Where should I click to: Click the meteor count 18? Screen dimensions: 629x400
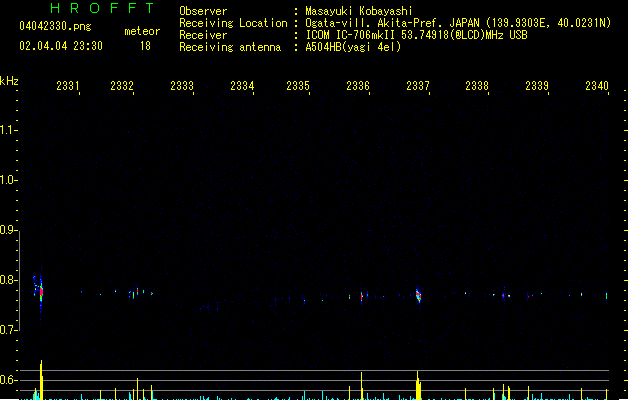(x=145, y=46)
